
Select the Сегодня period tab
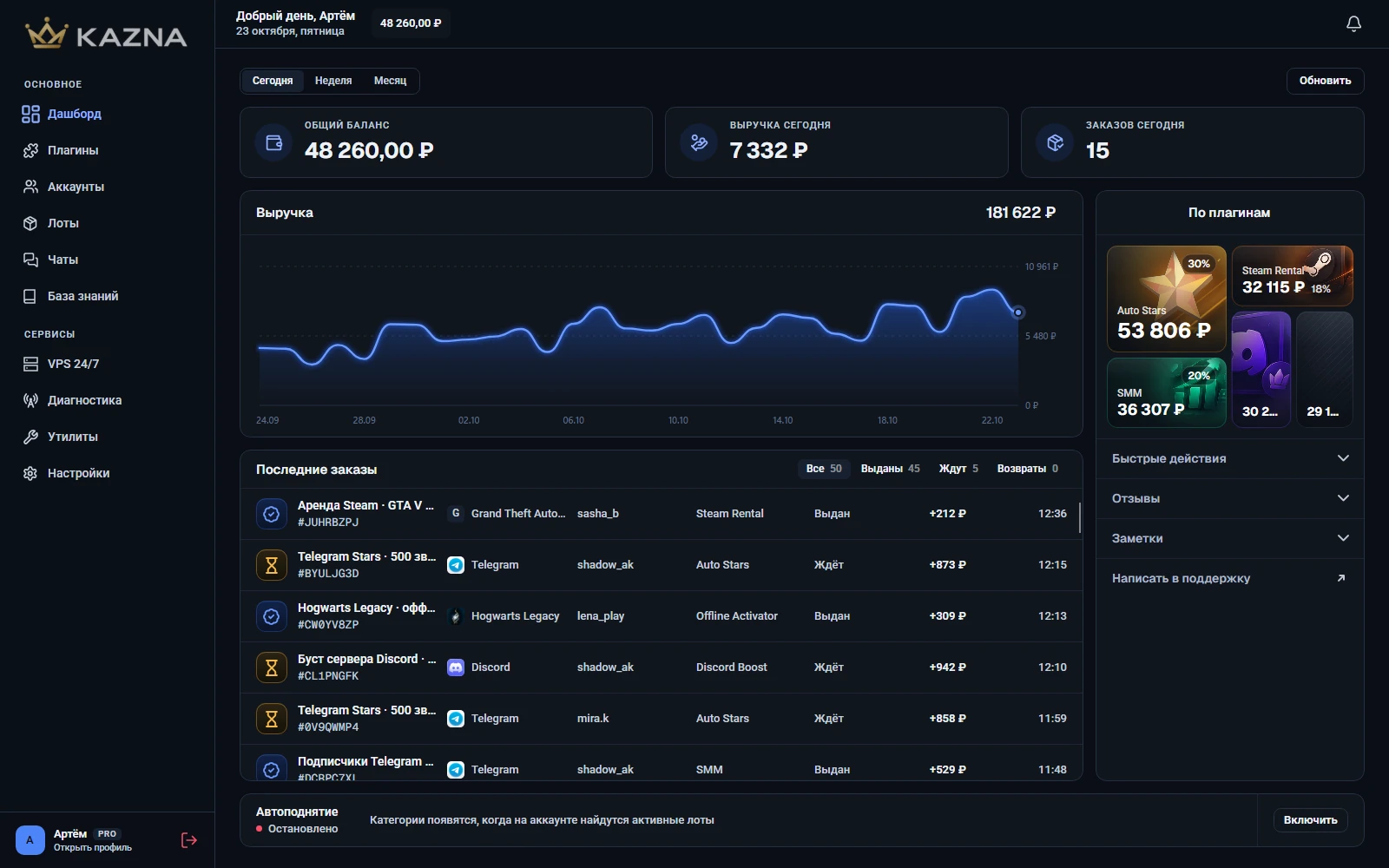tap(273, 81)
